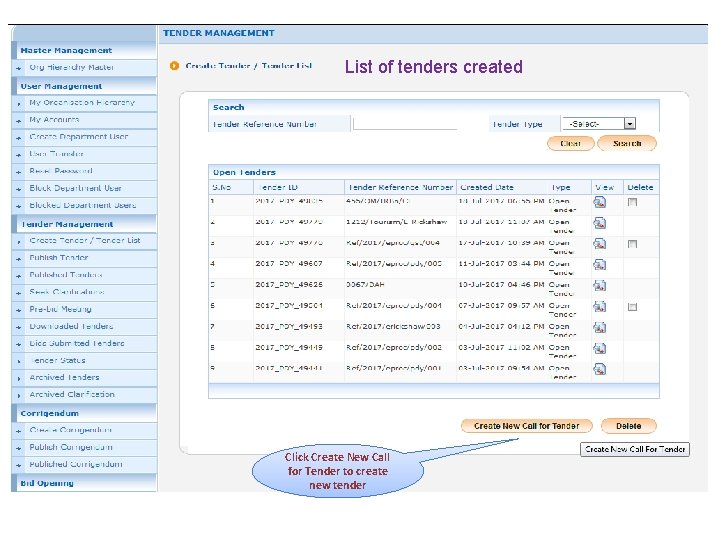Open Archived Tenders sidebar link
720x540 pixels.
(84, 377)
